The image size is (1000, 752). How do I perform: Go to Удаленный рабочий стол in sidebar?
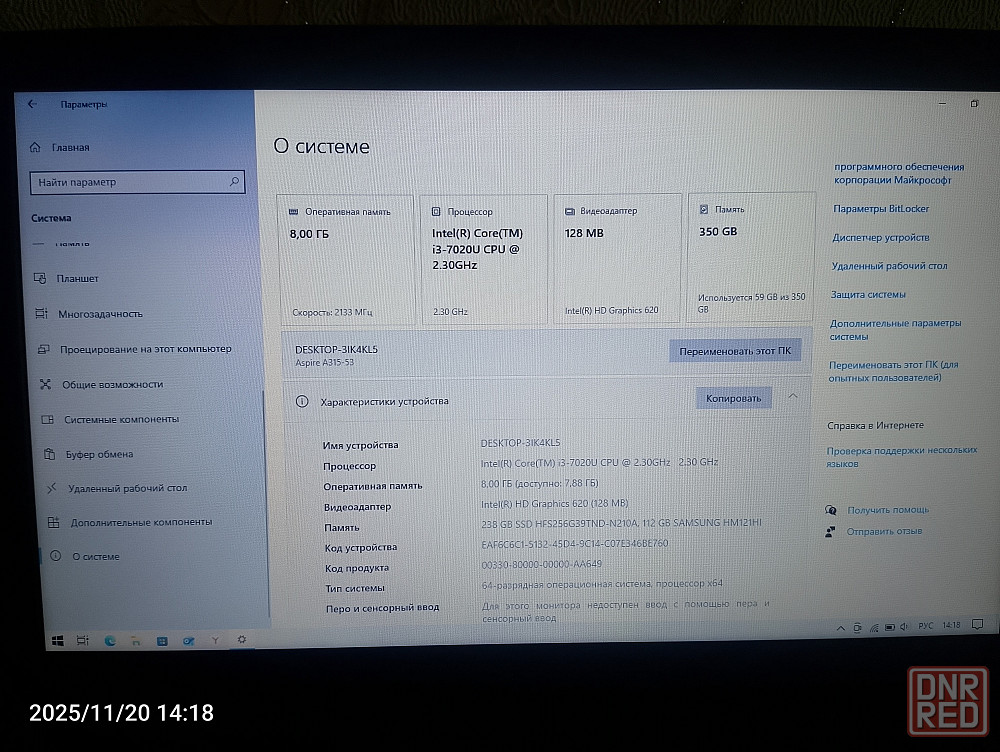click(x=127, y=488)
